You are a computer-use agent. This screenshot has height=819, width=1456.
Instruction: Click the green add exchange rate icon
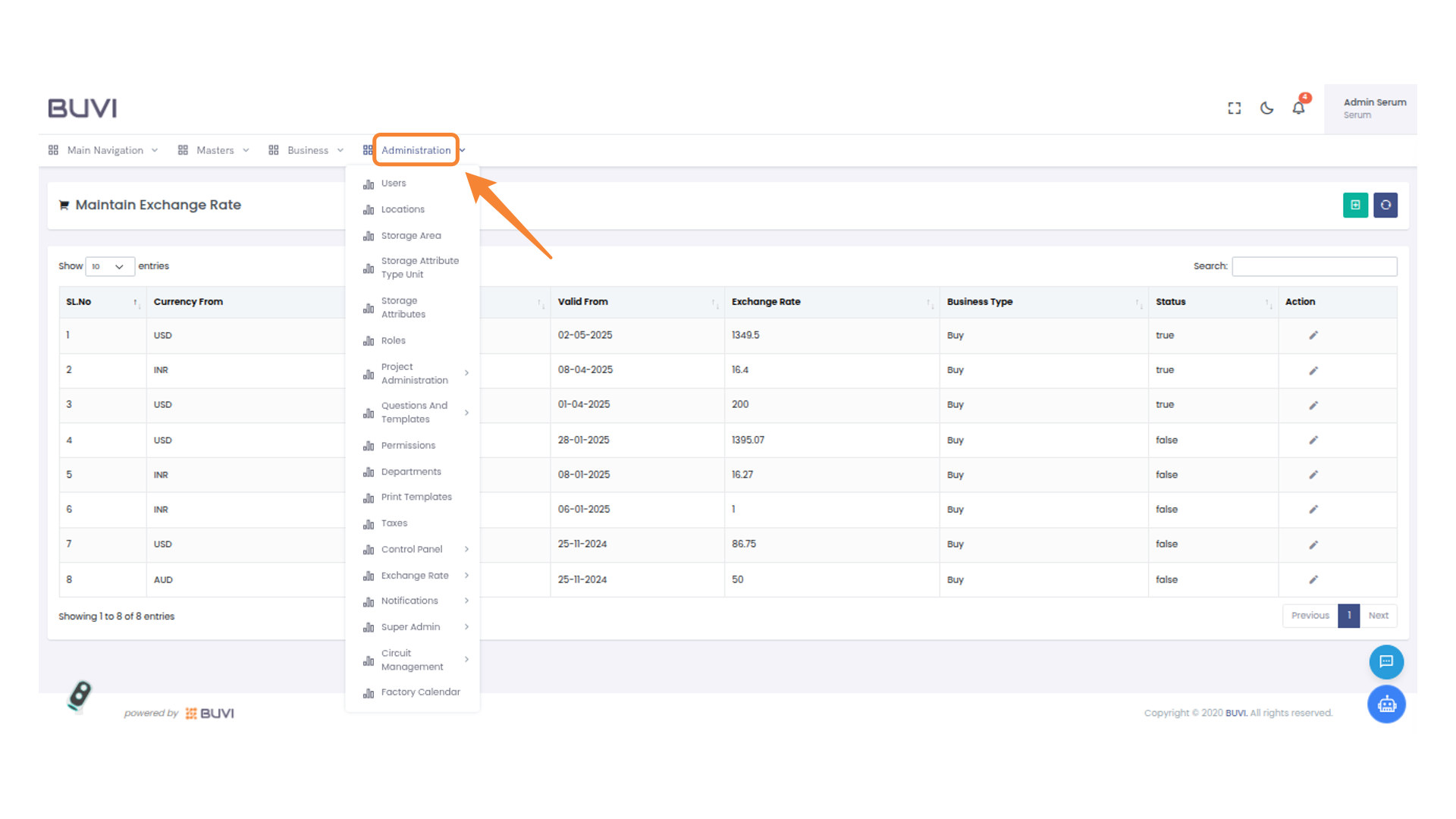[x=1355, y=205]
